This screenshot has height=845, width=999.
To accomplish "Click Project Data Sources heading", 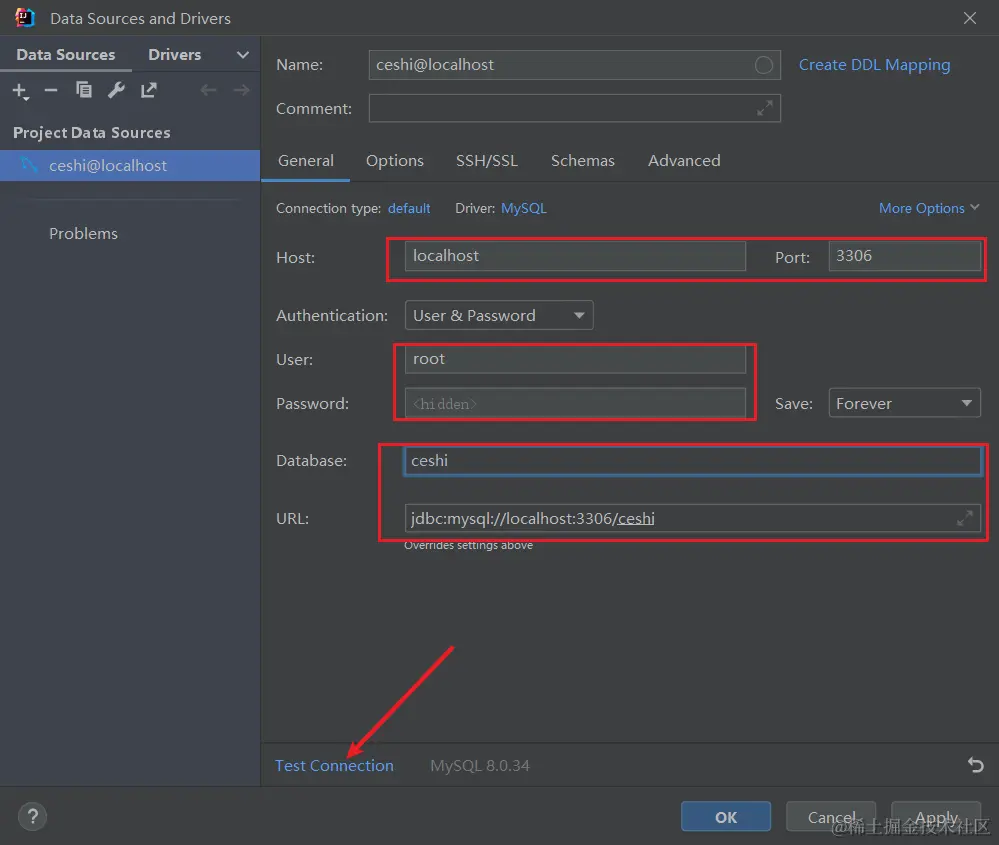I will [x=92, y=133].
